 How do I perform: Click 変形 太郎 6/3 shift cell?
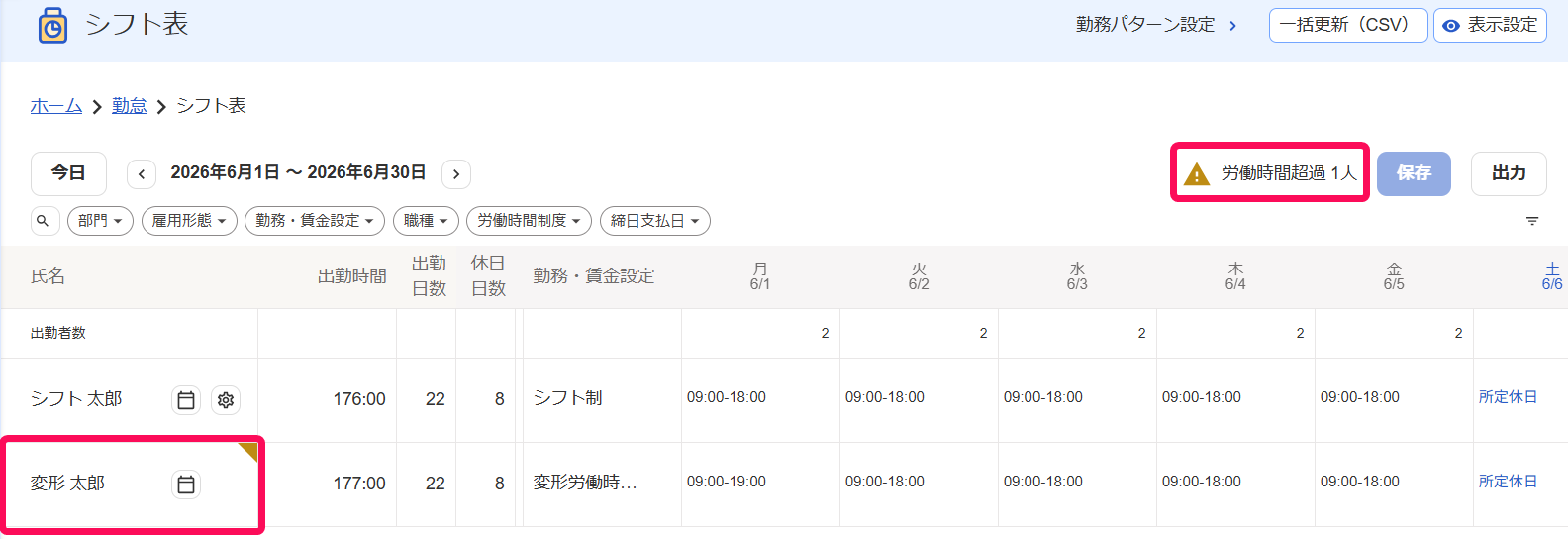[1077, 485]
